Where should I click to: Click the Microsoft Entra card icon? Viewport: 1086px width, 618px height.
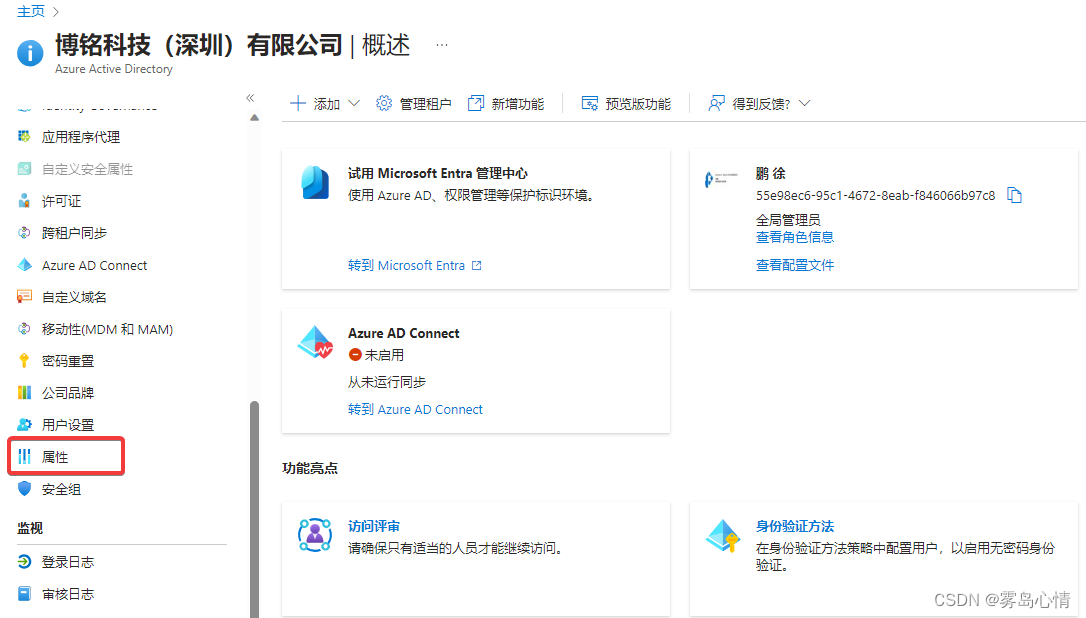click(x=315, y=182)
